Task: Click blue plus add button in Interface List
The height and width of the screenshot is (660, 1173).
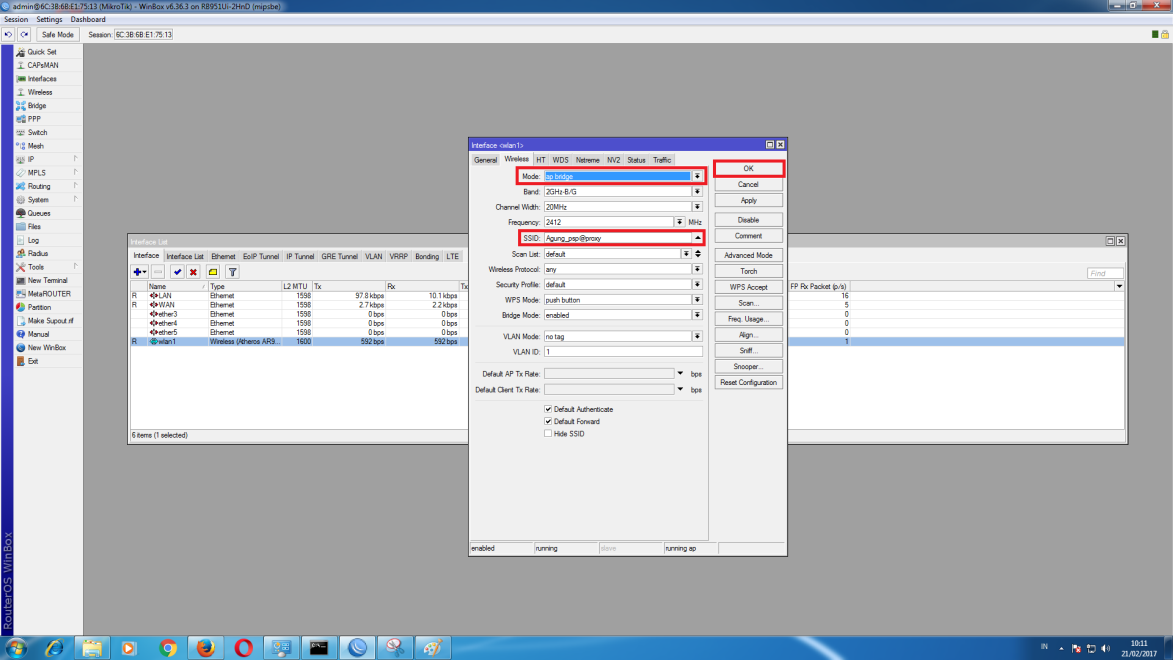Action: pyautogui.click(x=139, y=272)
